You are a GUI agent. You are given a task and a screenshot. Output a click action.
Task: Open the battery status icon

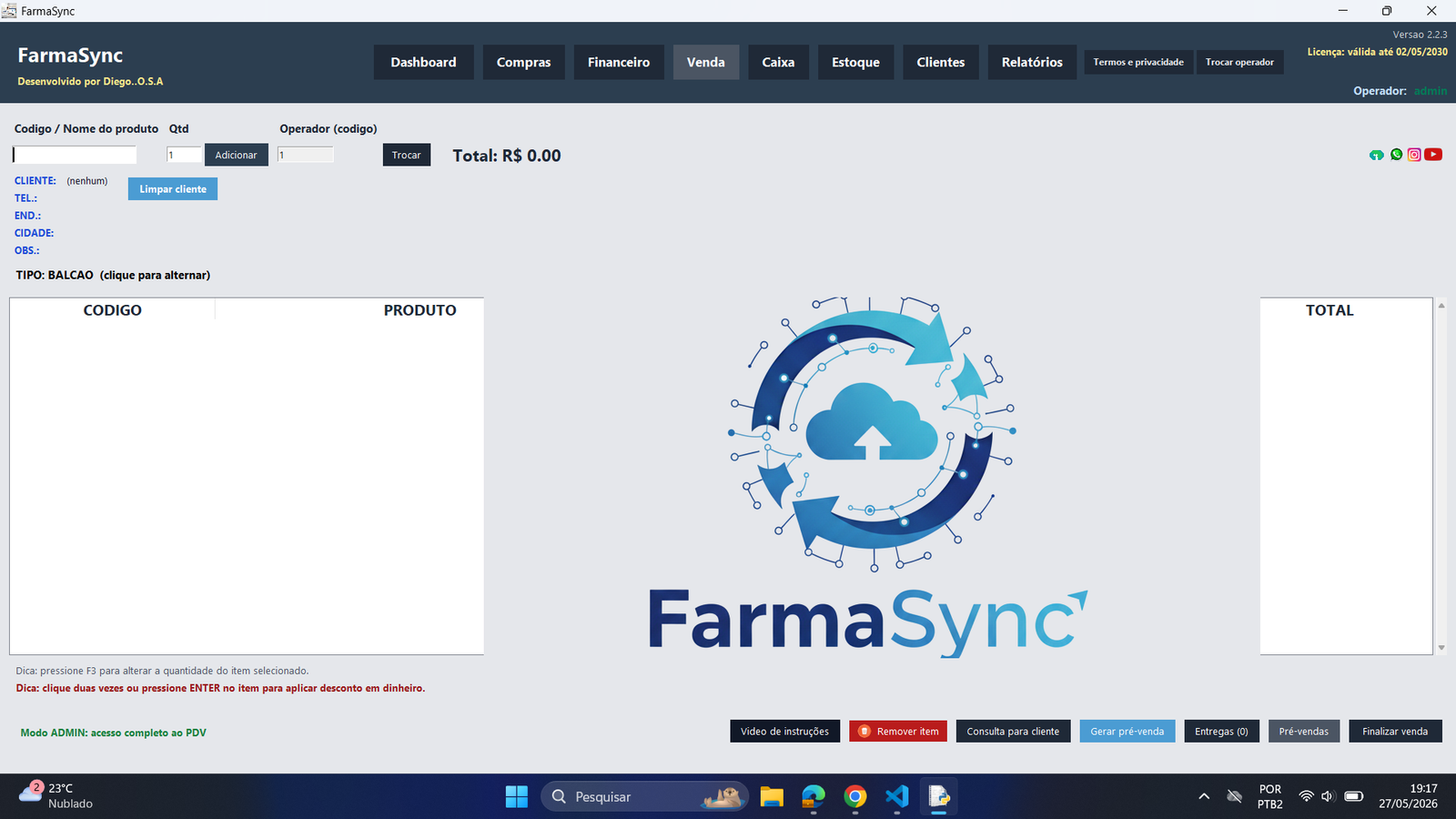tap(1354, 796)
